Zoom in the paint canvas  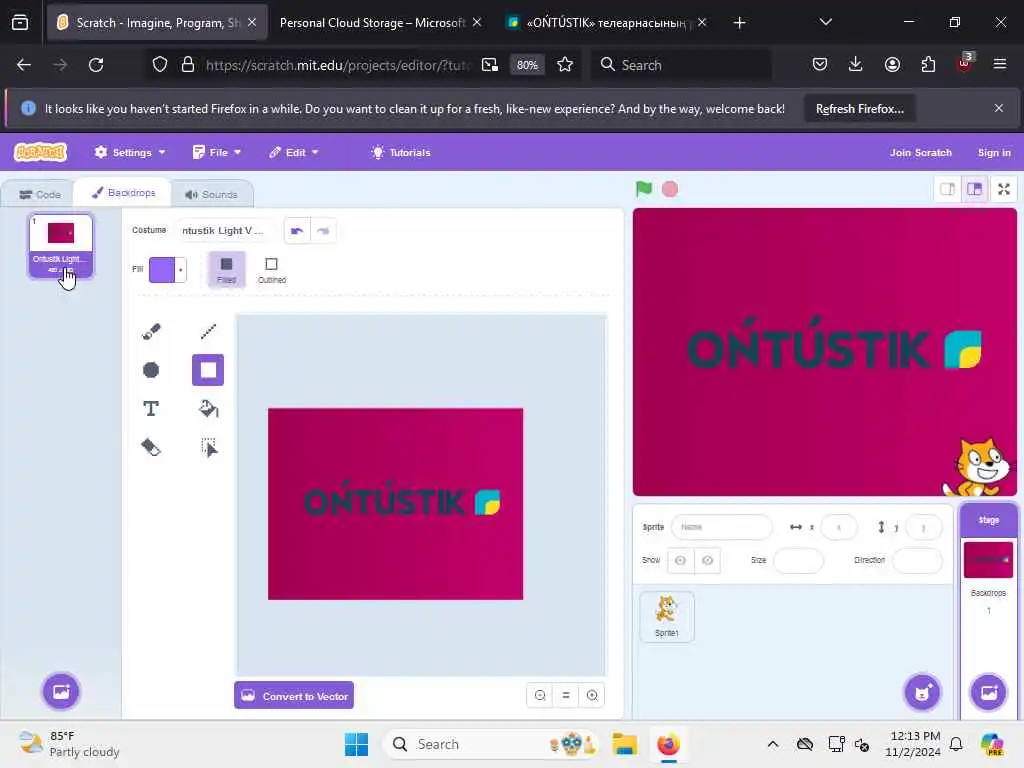(592, 696)
